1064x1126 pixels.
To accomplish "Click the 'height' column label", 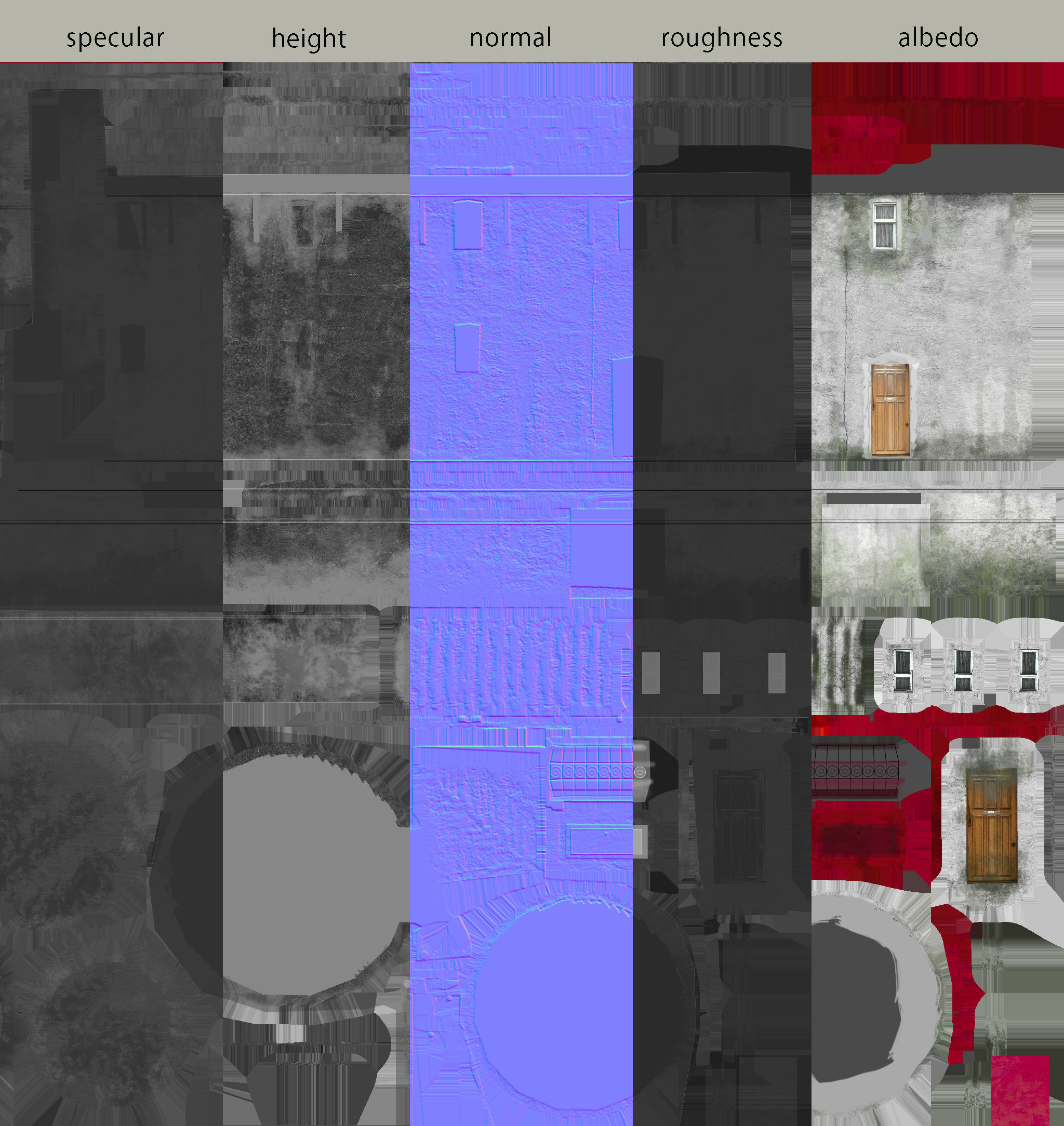I will 309,38.
